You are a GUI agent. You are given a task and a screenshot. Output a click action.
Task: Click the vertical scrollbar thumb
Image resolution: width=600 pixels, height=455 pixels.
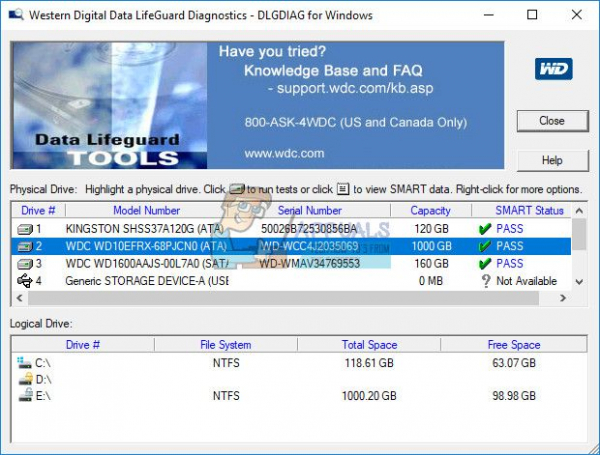tap(579, 234)
